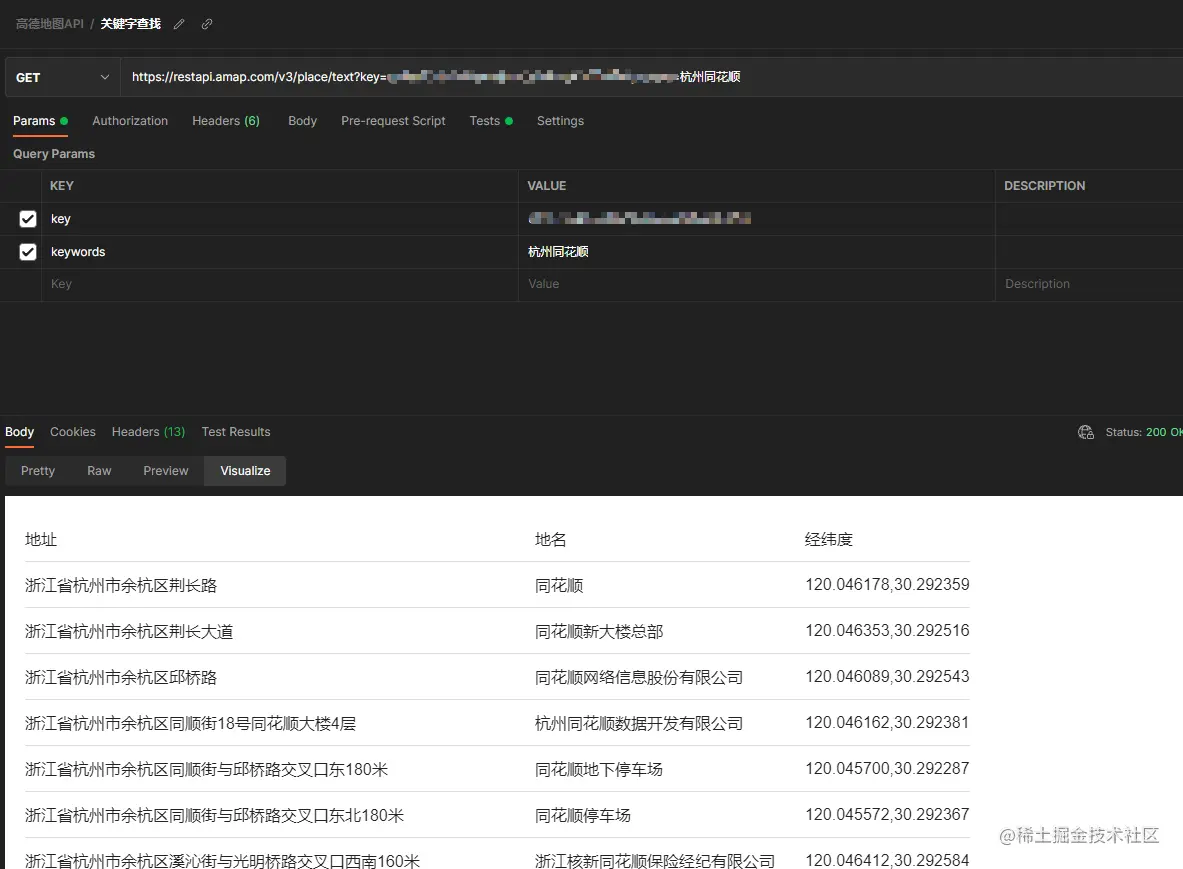Open the Tests tab
Viewport: 1183px width, 869px height.
coord(490,121)
